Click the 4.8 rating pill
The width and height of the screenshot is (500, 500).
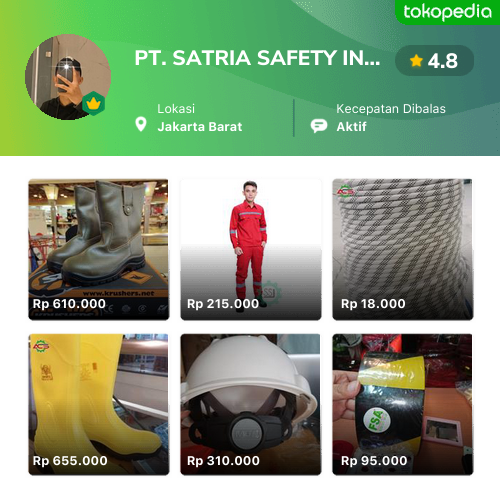434,61
